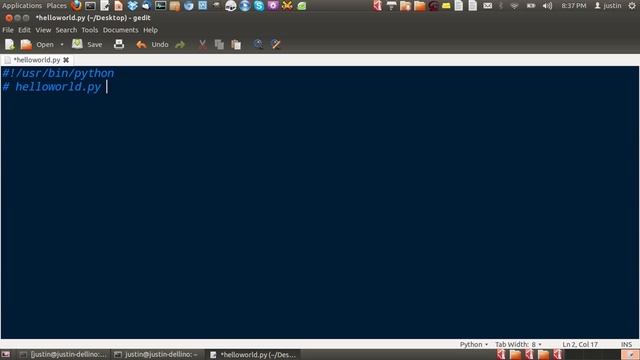Click the shebang line #!/usr/bin/python
Image resolution: width=640 pixels, height=360 pixels.
(58, 73)
